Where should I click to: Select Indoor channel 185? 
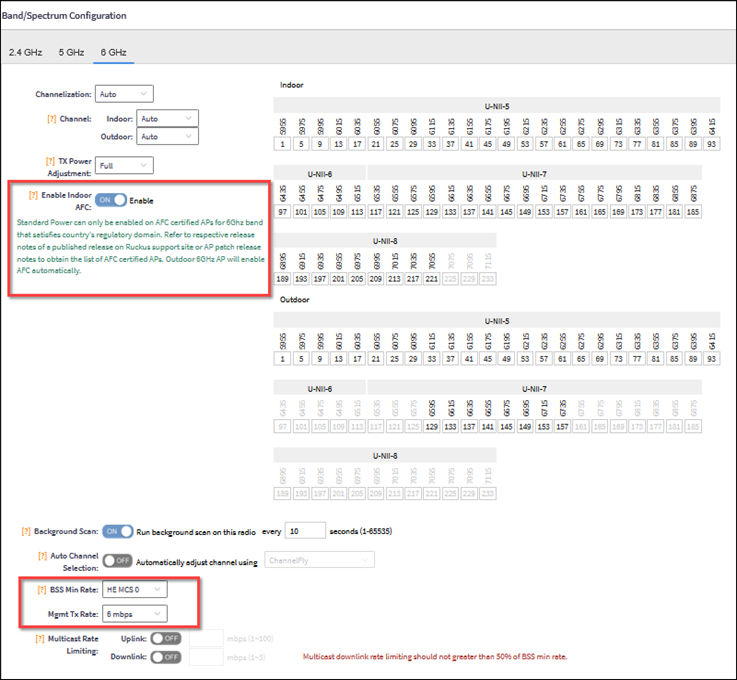[693, 211]
